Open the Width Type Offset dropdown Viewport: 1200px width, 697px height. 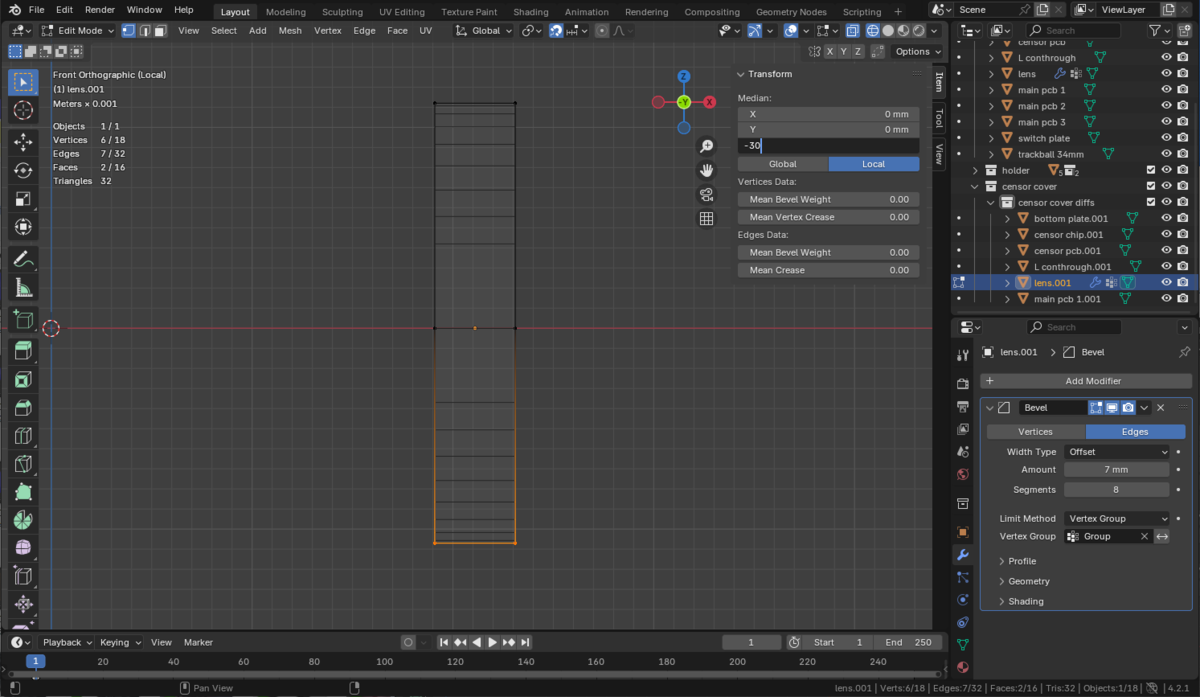click(x=1117, y=452)
